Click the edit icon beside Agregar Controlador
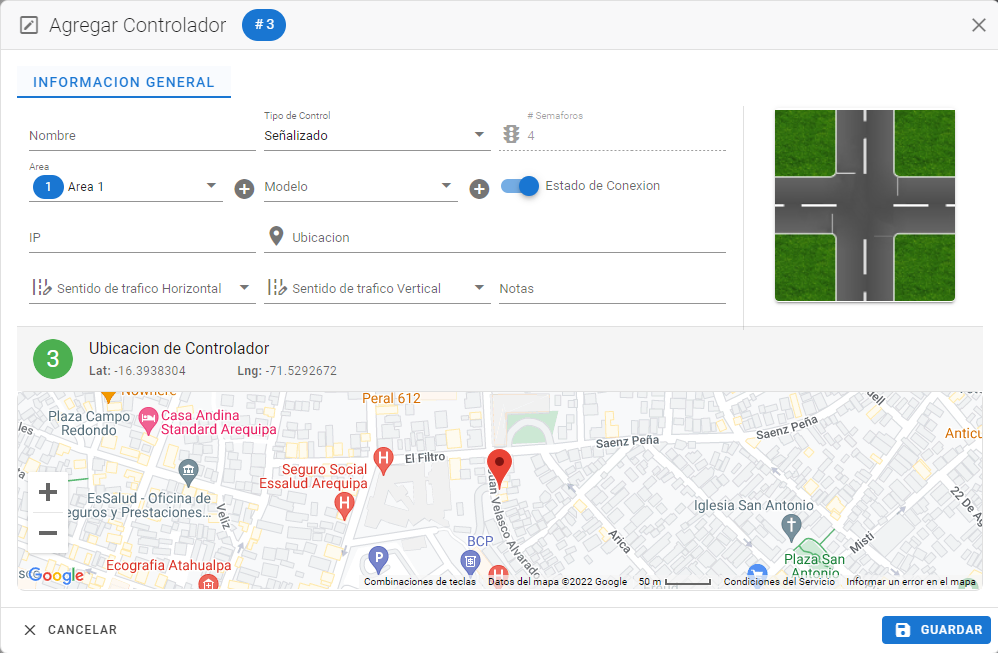 click(29, 26)
